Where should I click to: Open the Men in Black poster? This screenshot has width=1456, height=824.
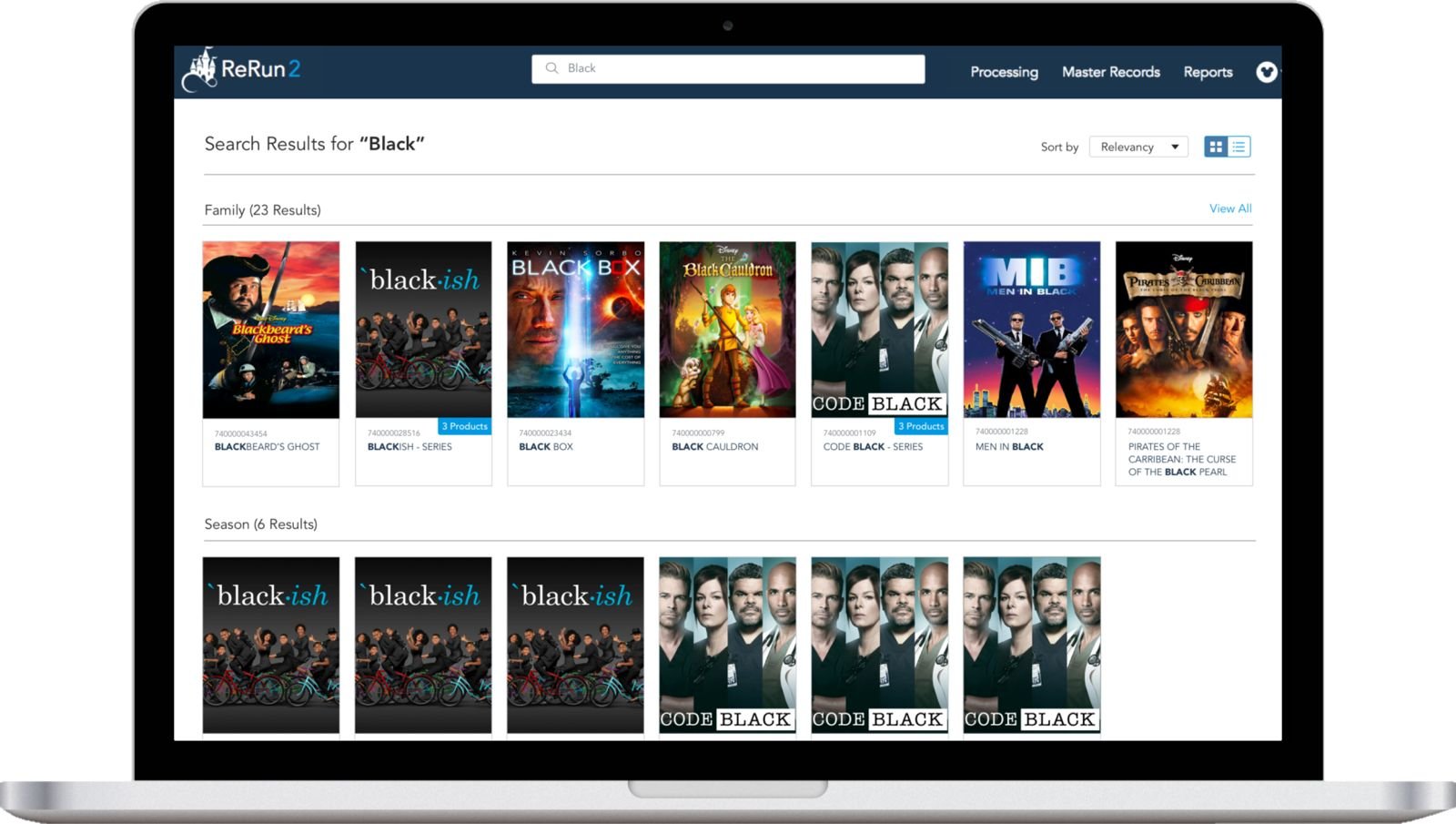pyautogui.click(x=1032, y=330)
